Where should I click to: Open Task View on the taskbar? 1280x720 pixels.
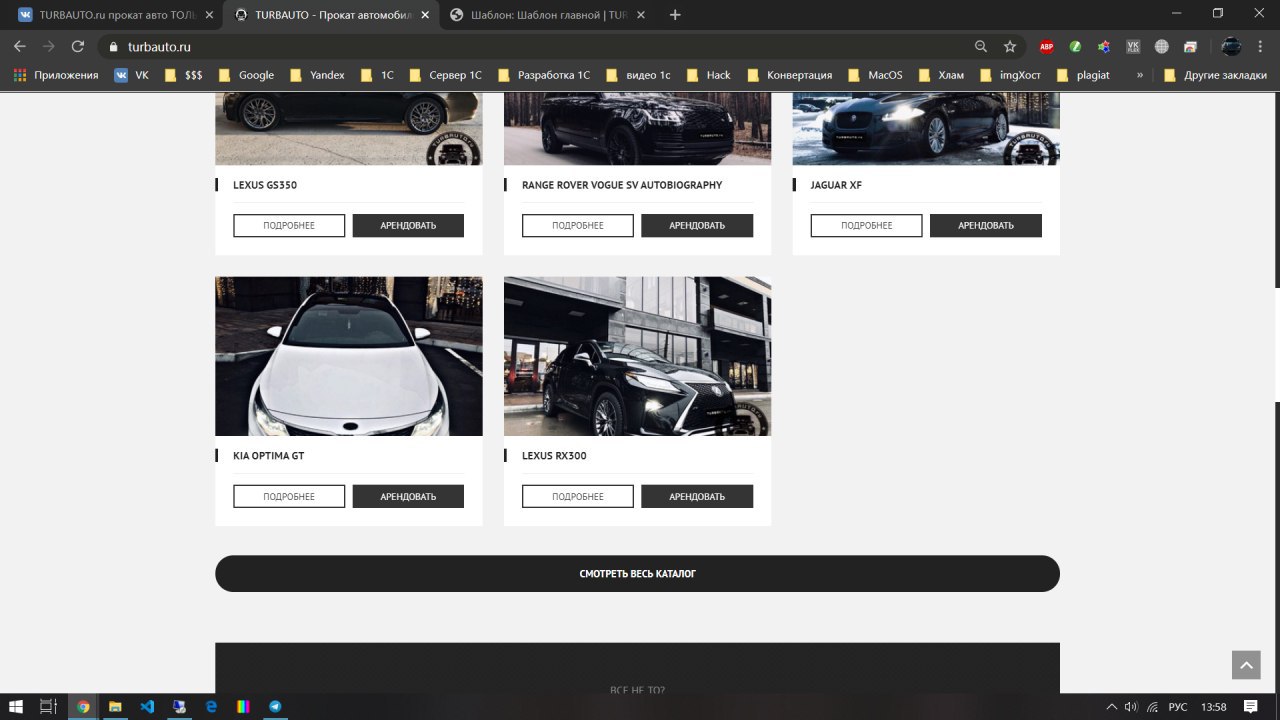click(48, 706)
